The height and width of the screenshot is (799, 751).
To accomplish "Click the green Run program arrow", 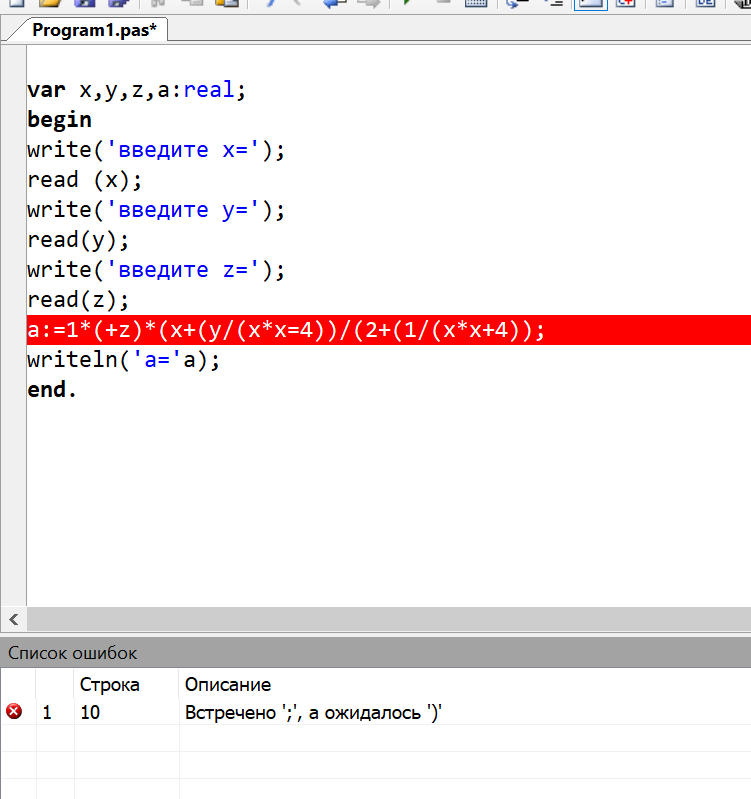I will (407, 4).
